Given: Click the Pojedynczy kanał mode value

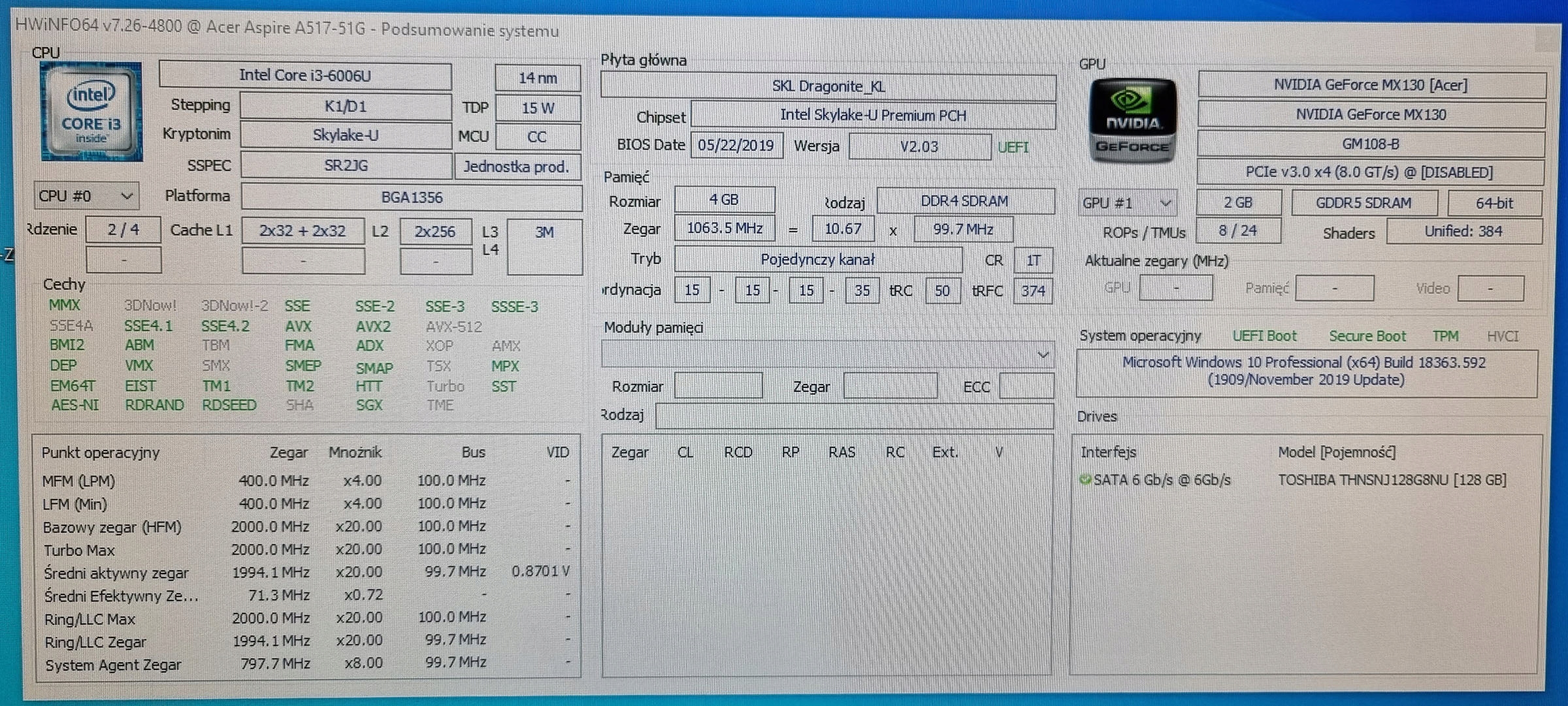Looking at the screenshot, I should 818,260.
